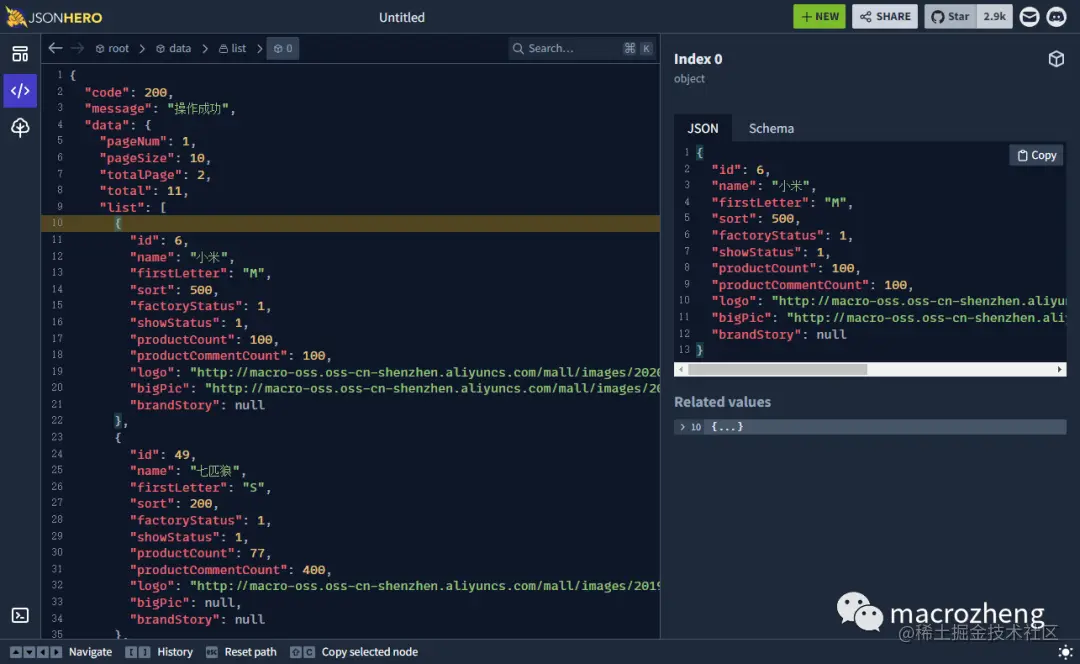1080x664 pixels.
Task: Go forward with the right arrow
Action: tap(77, 48)
